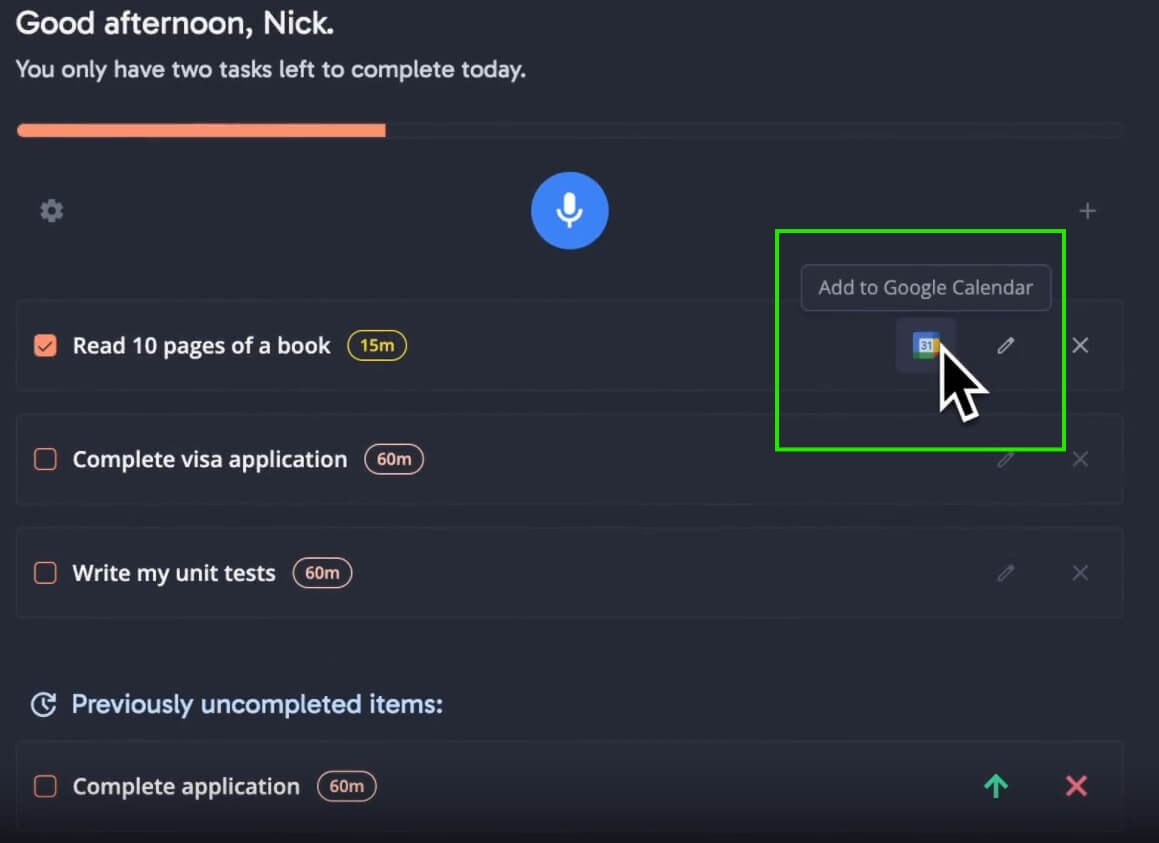The height and width of the screenshot is (843, 1159).
Task: Delete the Write my unit tests task
Action: pos(1080,572)
